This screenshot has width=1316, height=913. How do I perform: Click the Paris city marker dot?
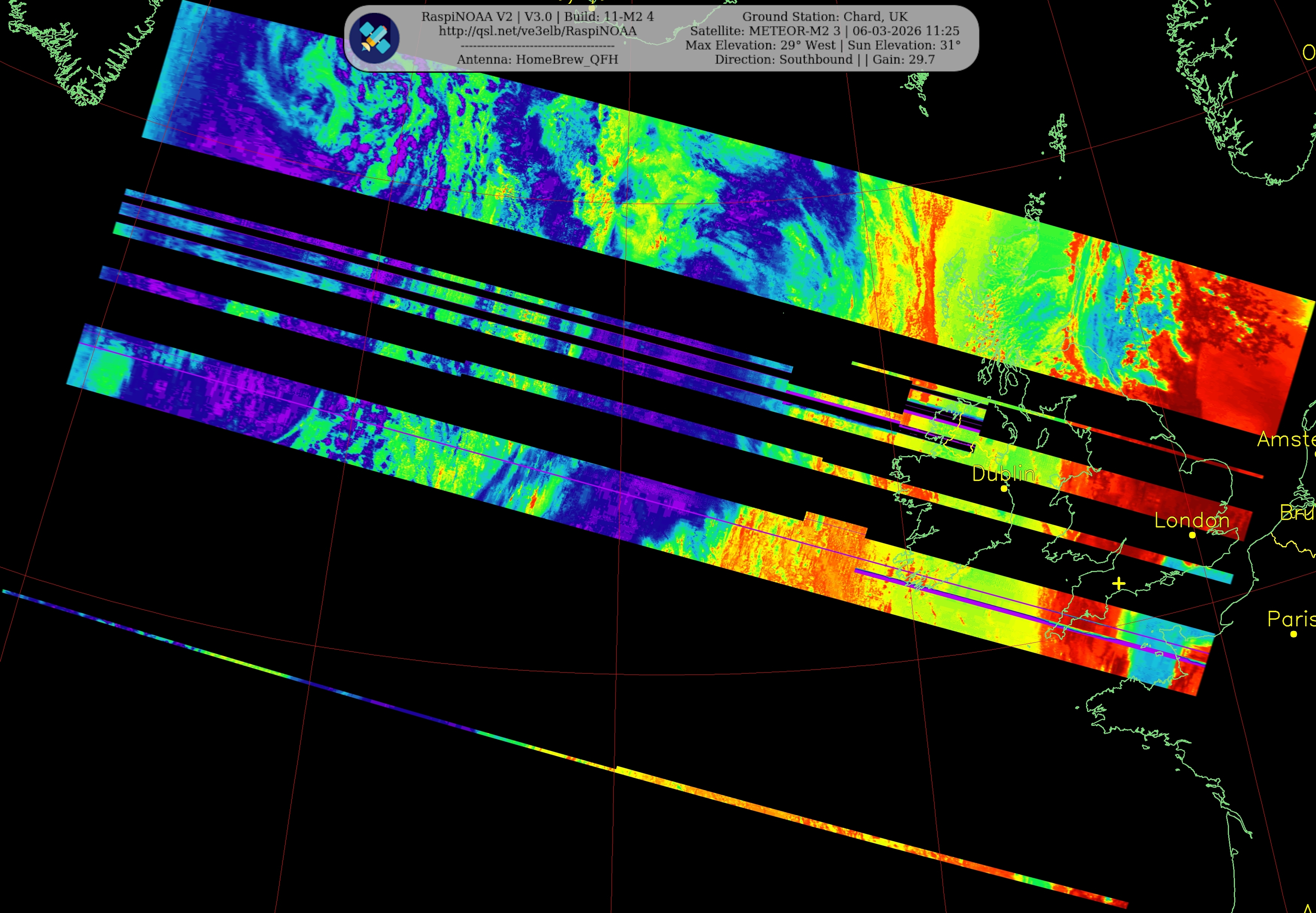click(1293, 634)
